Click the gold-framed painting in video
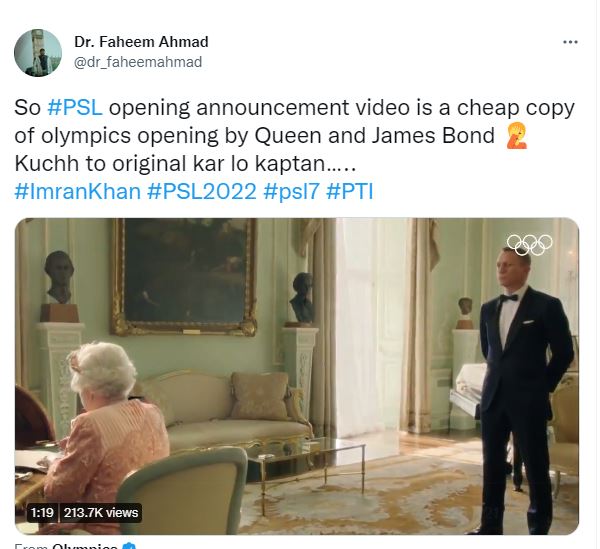The image size is (600, 549). (184, 276)
